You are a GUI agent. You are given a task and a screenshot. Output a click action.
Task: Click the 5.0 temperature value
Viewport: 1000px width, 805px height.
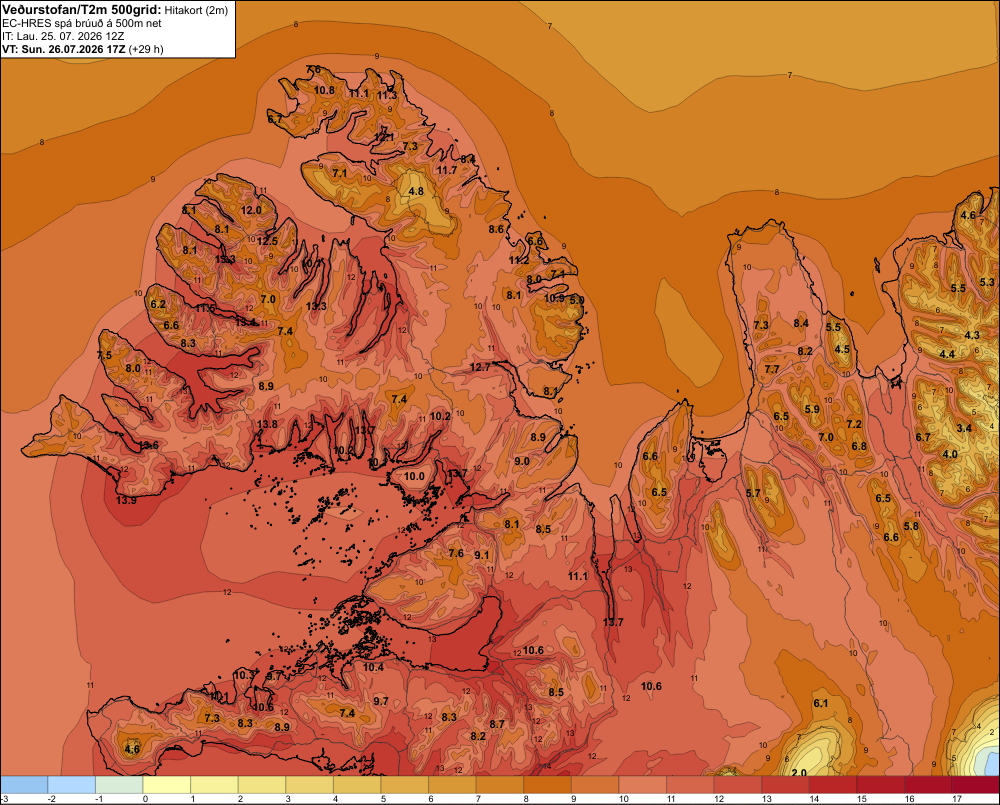coord(577,300)
